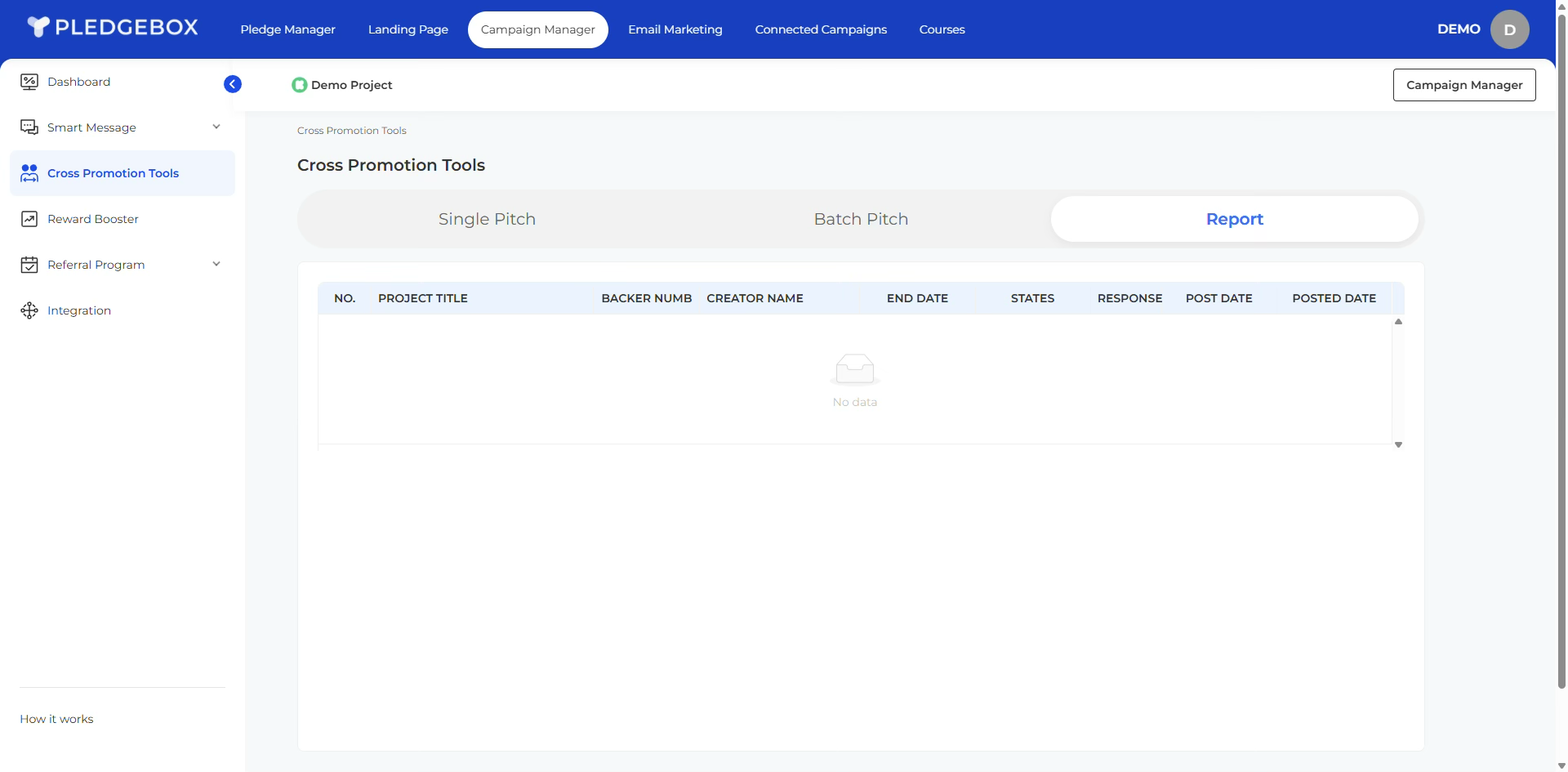Click the Referral Program calendar icon

pyautogui.click(x=29, y=265)
